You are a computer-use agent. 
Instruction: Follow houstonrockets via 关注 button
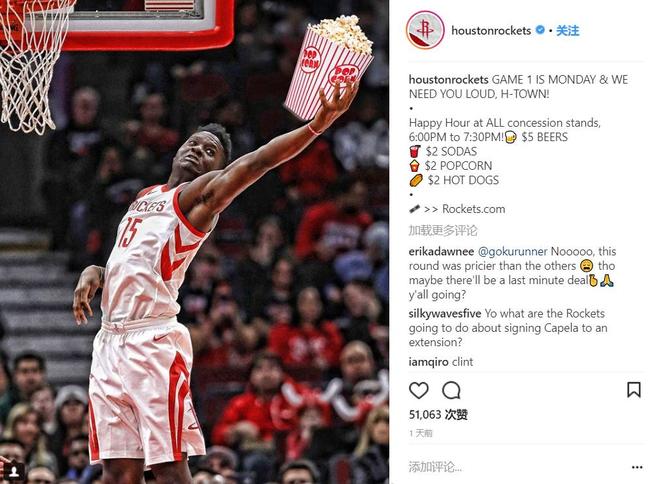pos(568,31)
